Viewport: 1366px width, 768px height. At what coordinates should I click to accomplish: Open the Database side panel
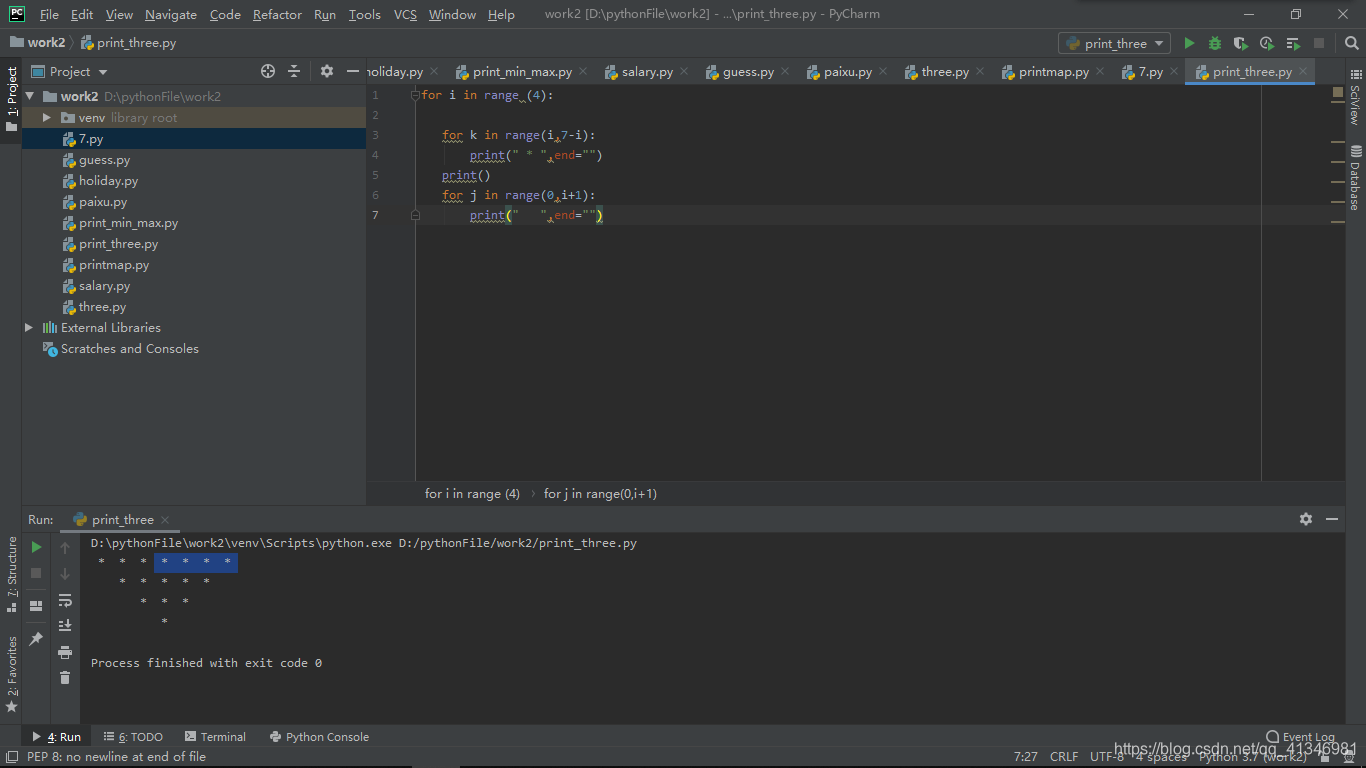pos(1355,177)
